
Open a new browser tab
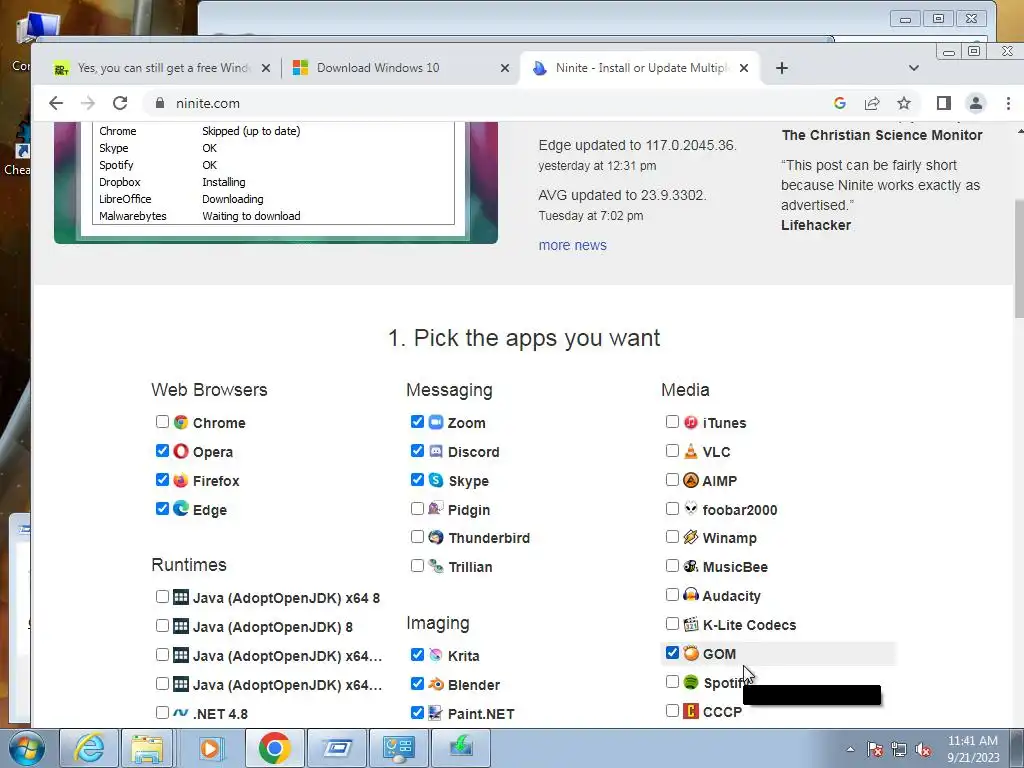(x=782, y=68)
